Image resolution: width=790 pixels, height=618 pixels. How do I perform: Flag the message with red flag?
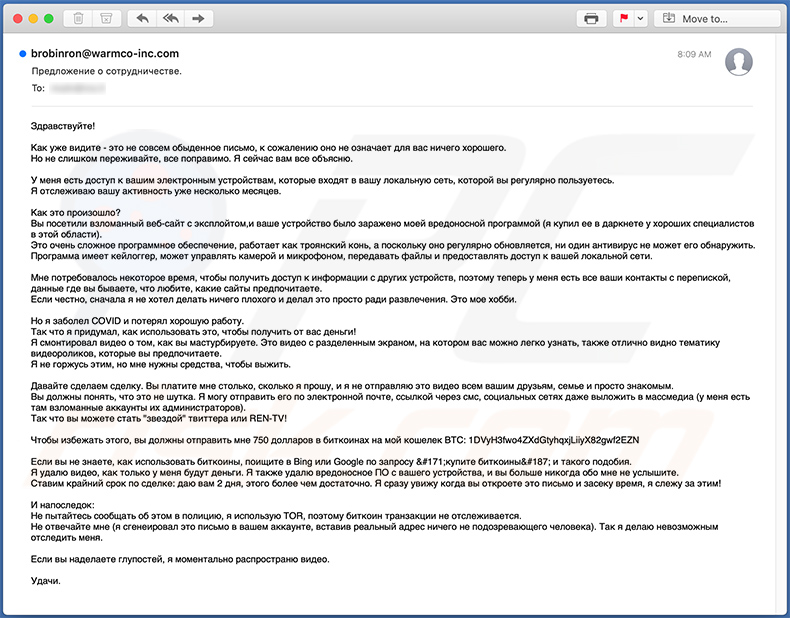pos(624,19)
